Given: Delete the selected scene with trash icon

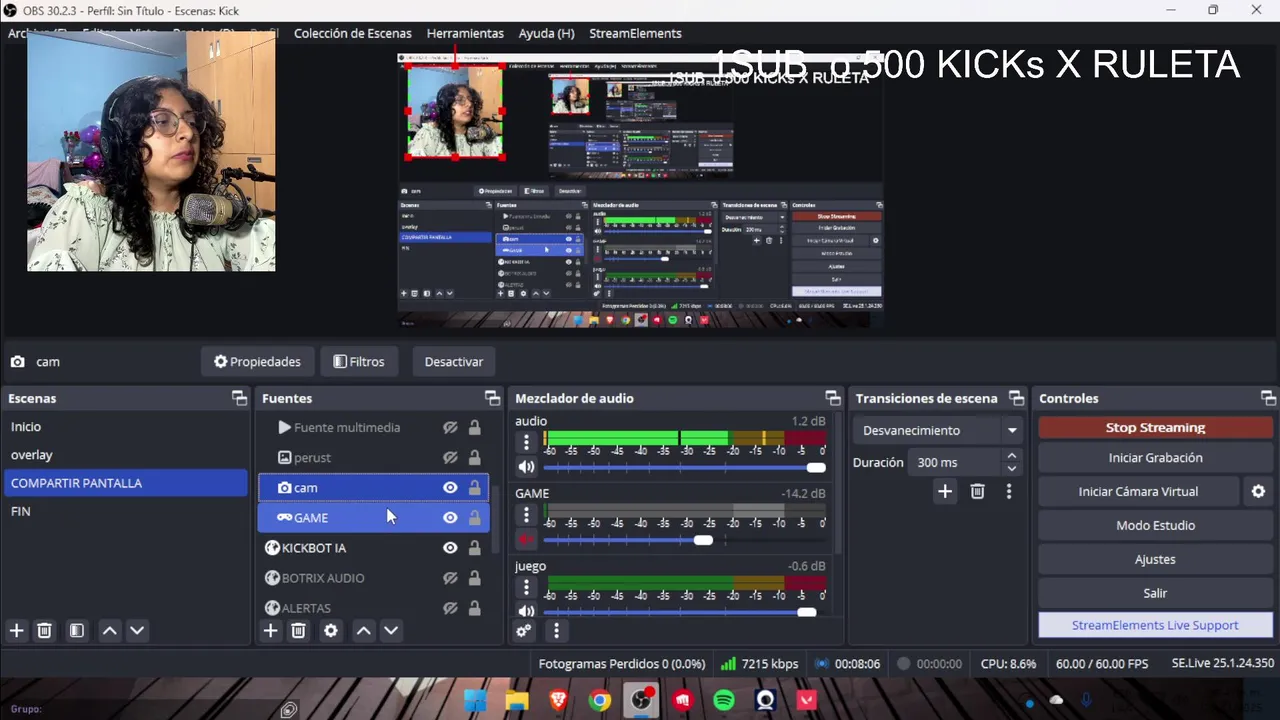Looking at the screenshot, I should 44,631.
